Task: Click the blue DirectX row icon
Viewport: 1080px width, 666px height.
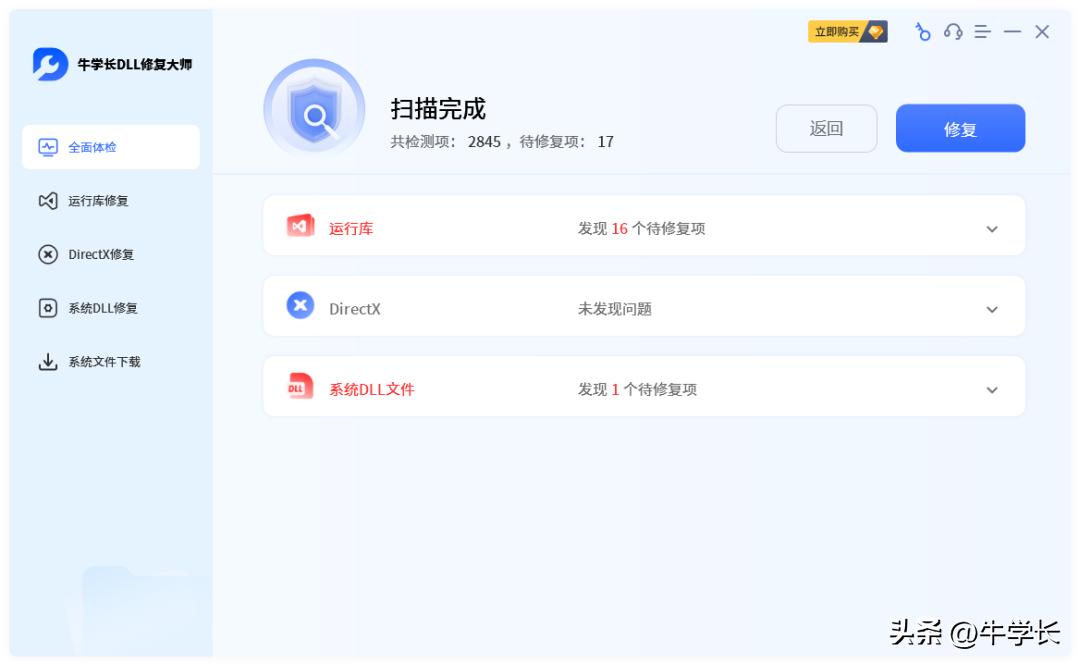Action: point(300,306)
